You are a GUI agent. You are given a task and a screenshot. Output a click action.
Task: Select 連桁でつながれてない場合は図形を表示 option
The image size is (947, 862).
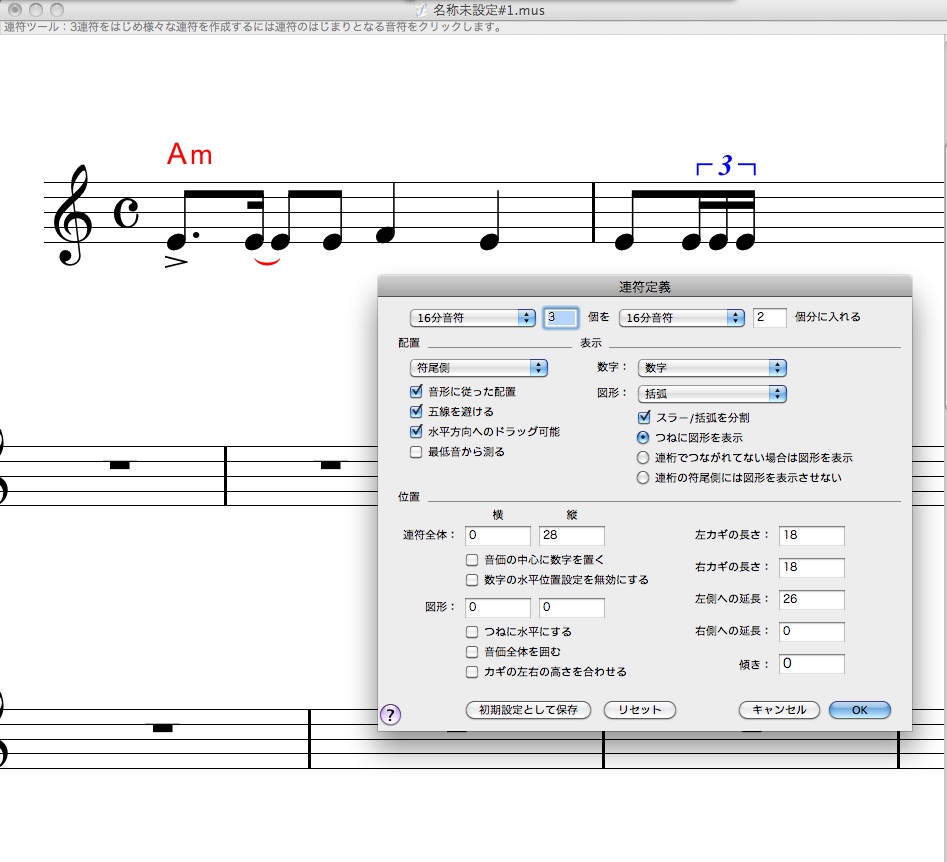tap(643, 458)
